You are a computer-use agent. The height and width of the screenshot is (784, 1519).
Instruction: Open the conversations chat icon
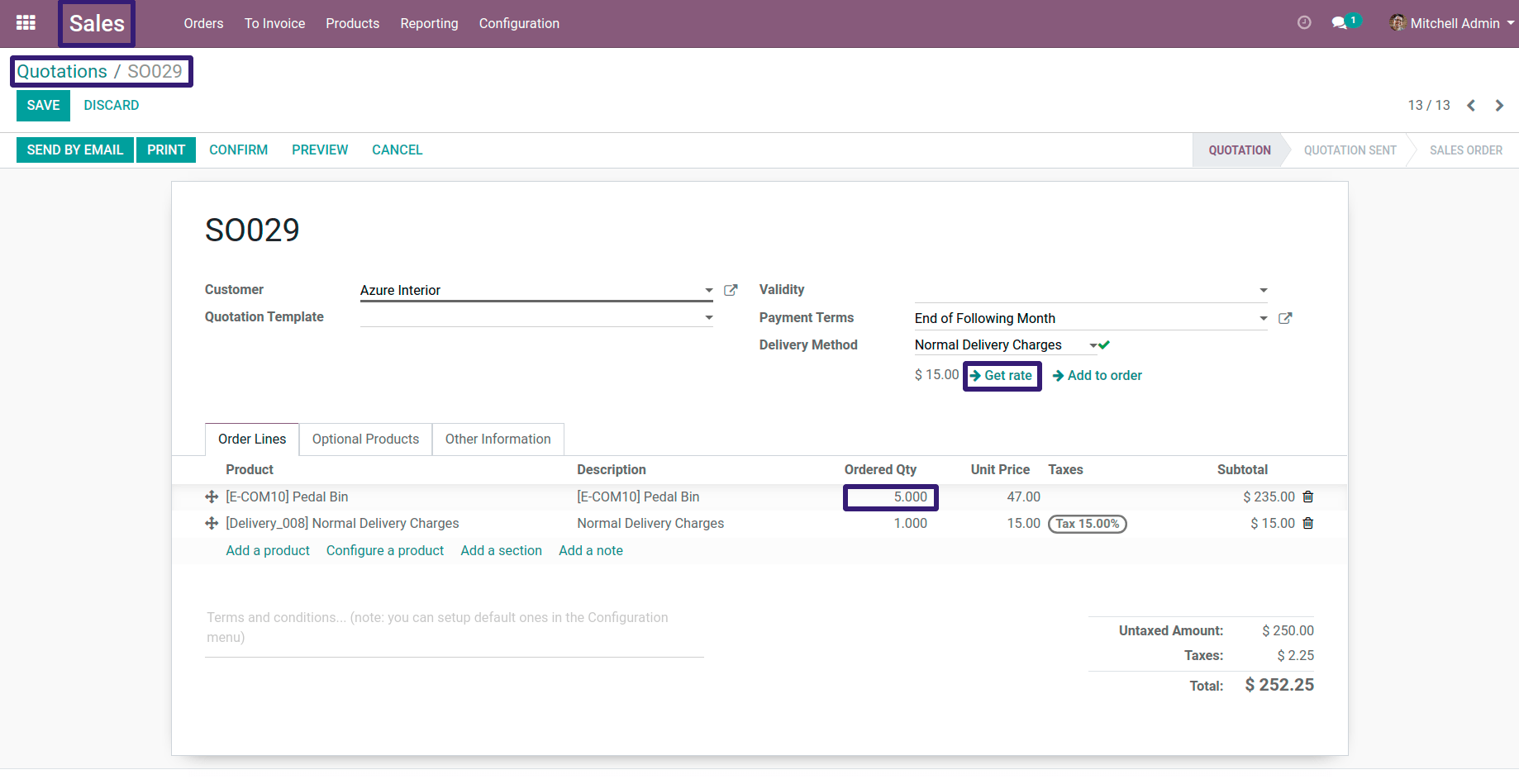[x=1339, y=23]
